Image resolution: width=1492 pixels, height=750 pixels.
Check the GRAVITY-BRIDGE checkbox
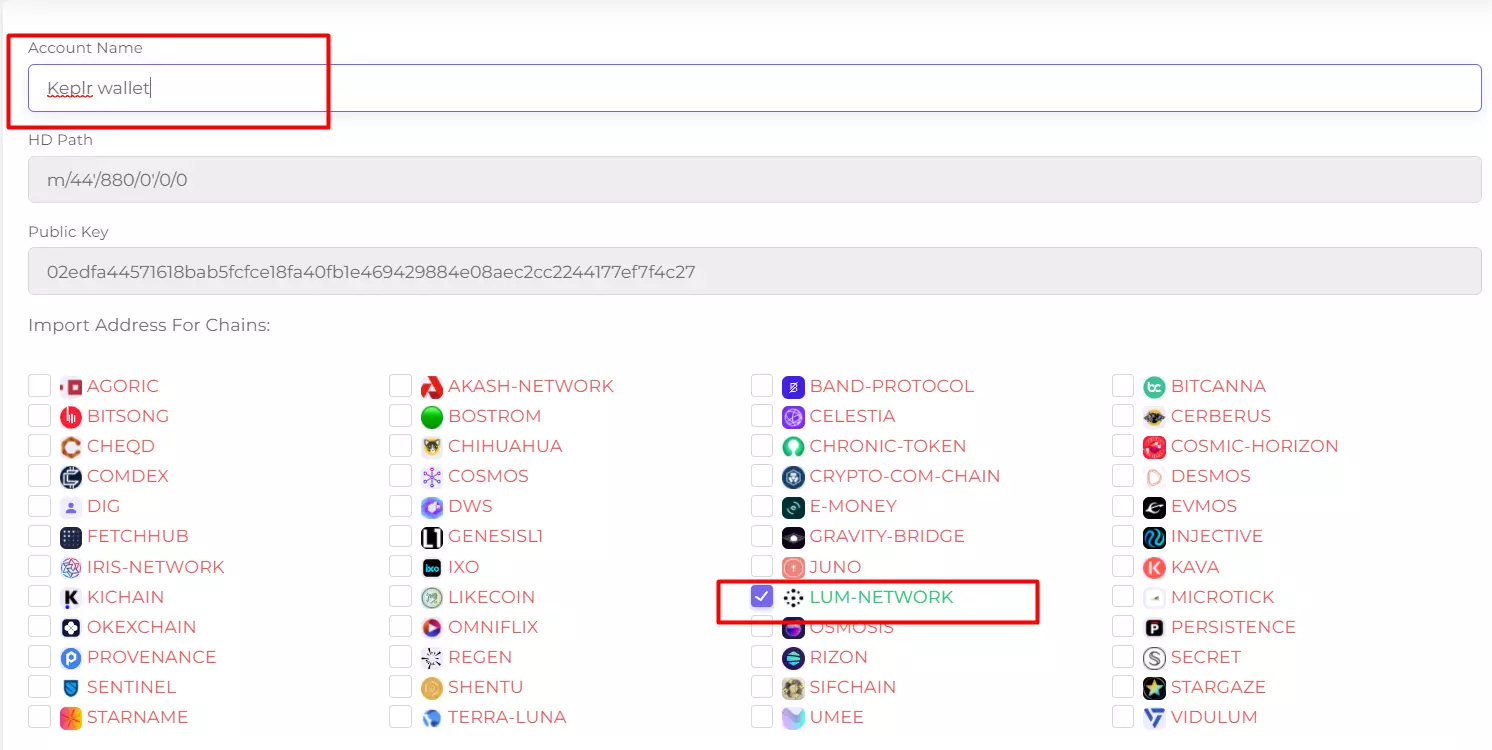pos(762,536)
